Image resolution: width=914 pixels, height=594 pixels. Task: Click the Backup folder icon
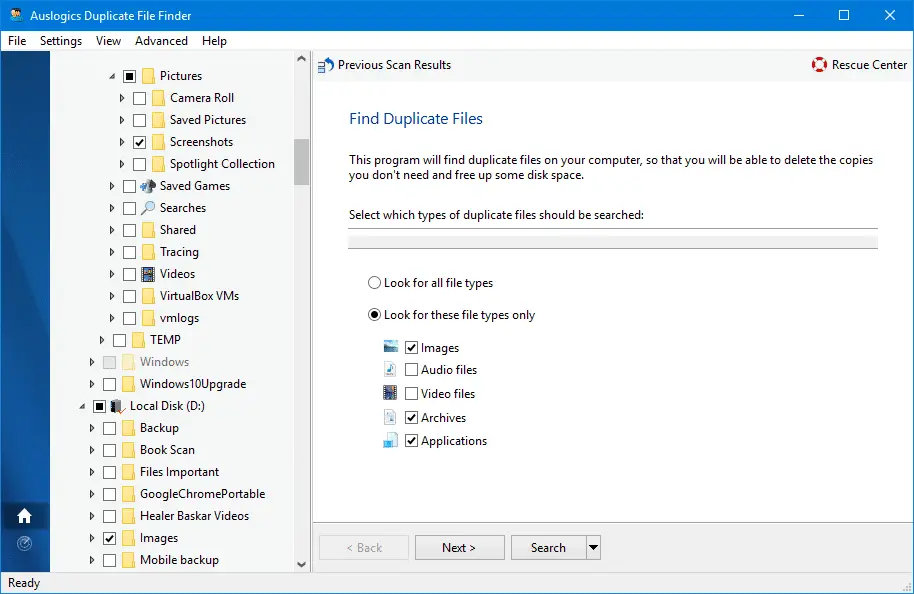(129, 428)
